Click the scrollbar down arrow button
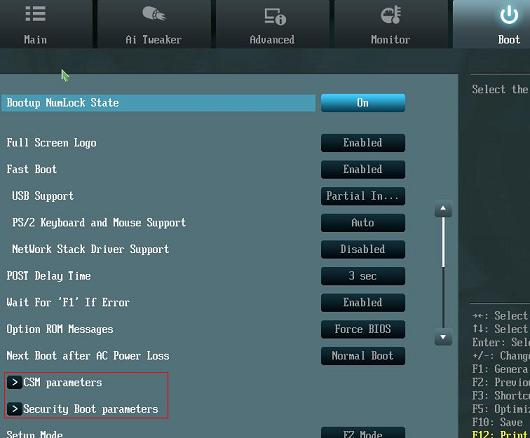The height and width of the screenshot is (438, 530). tap(443, 338)
